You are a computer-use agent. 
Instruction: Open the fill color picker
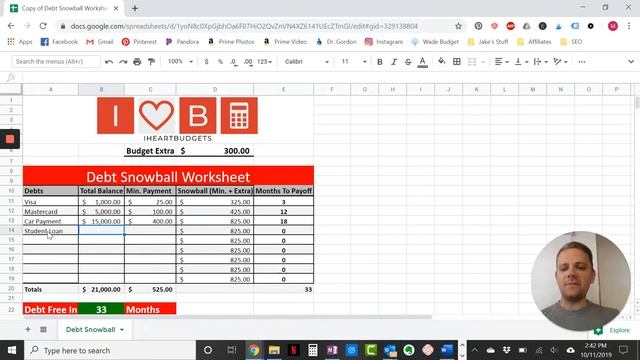point(442,62)
